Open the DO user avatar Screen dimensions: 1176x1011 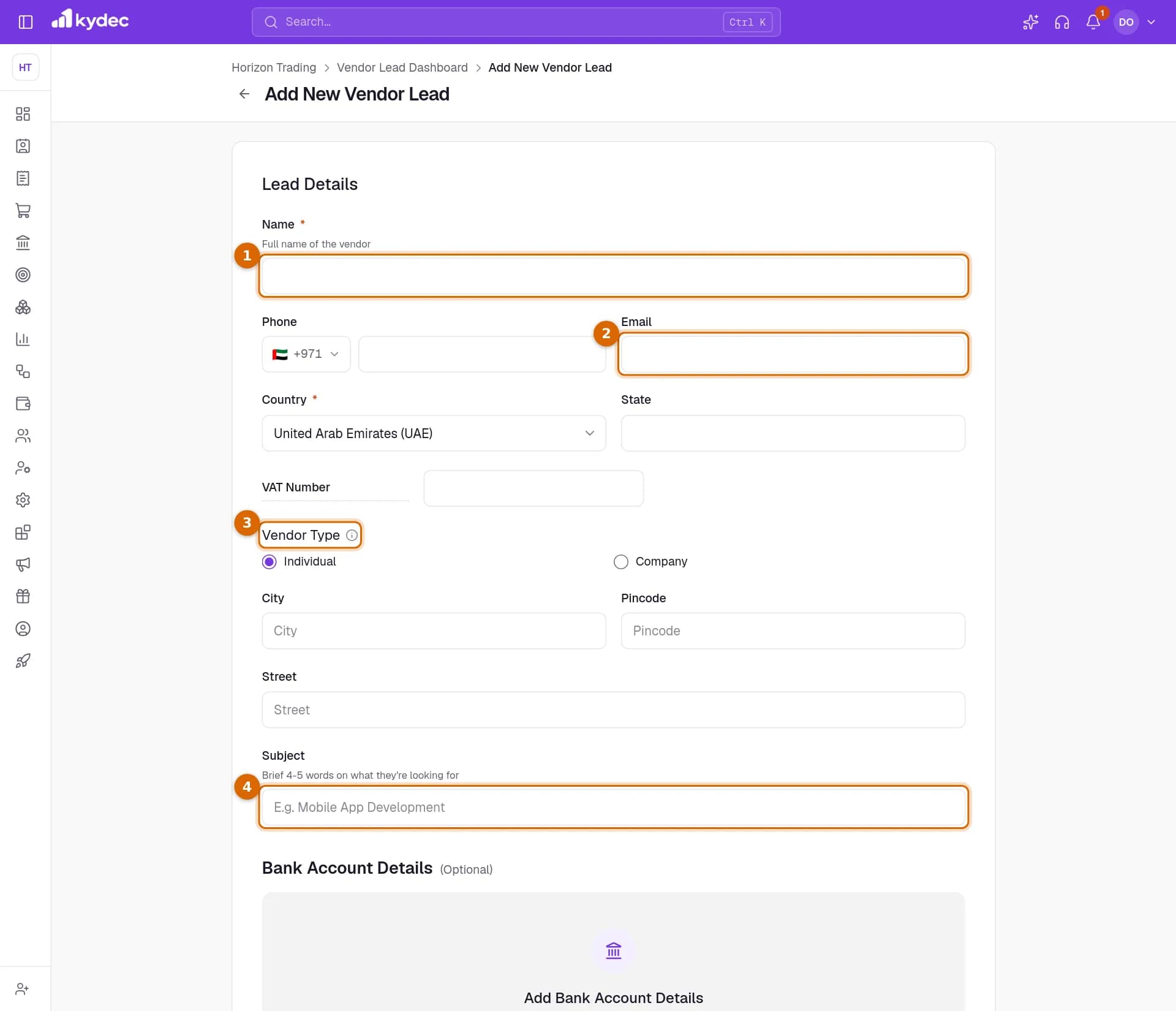1126,22
